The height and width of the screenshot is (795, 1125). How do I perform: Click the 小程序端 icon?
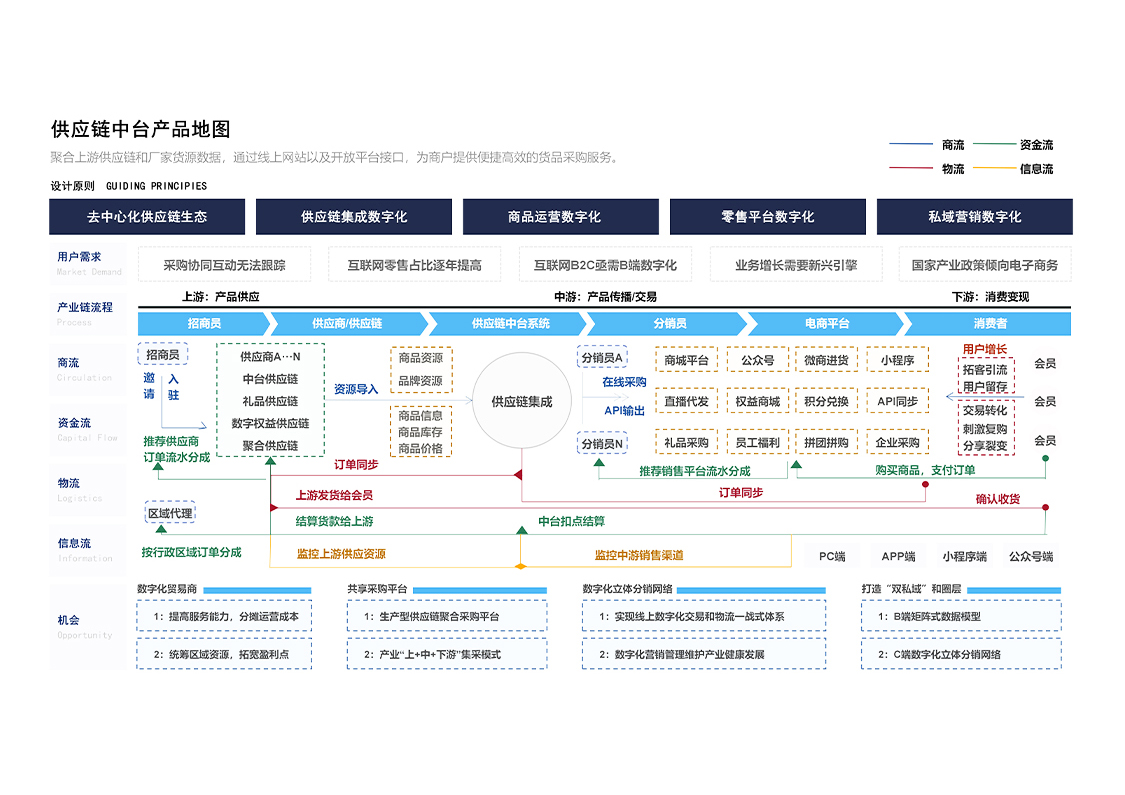(x=967, y=556)
